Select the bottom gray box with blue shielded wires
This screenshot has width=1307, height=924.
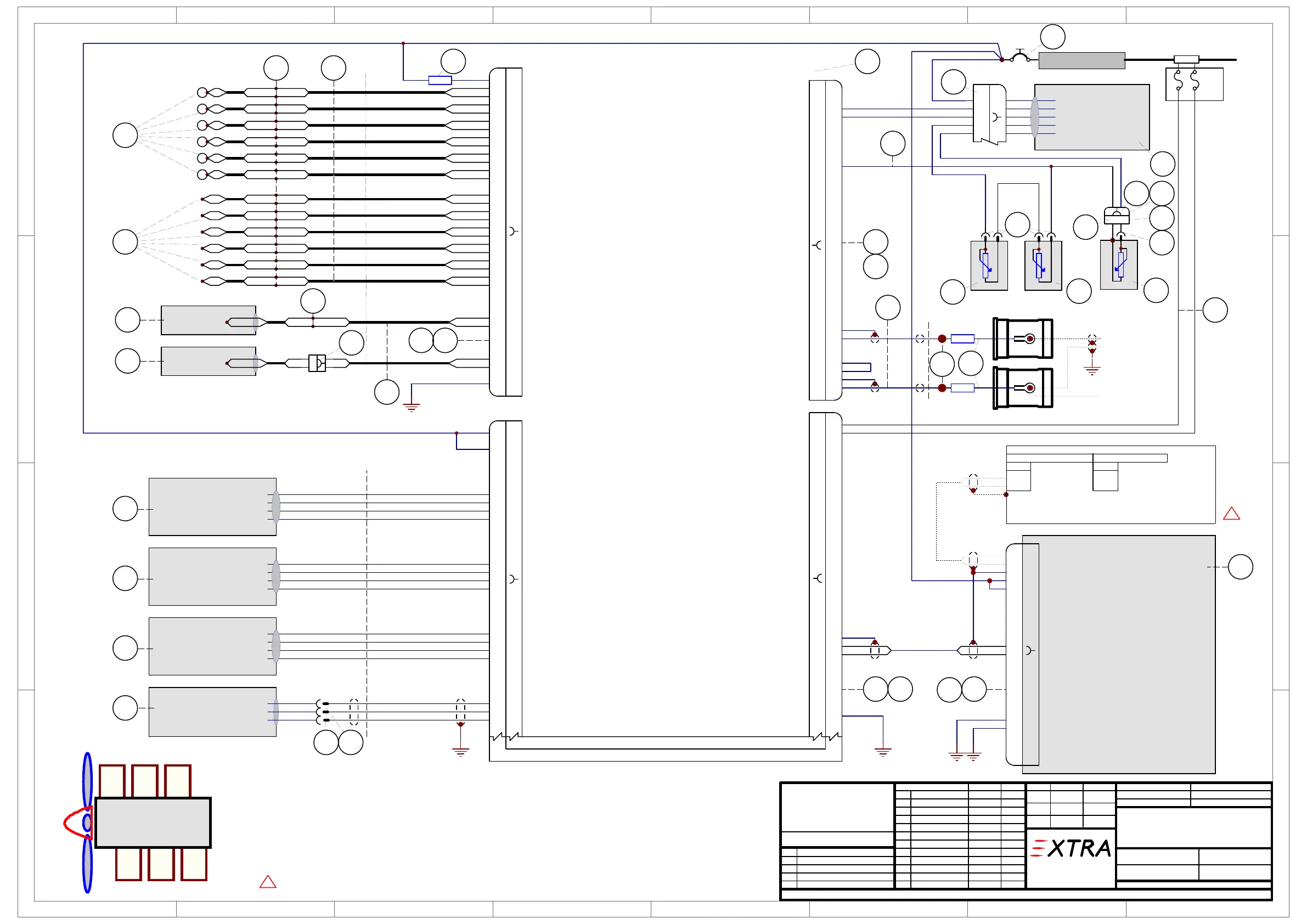pyautogui.click(x=212, y=712)
